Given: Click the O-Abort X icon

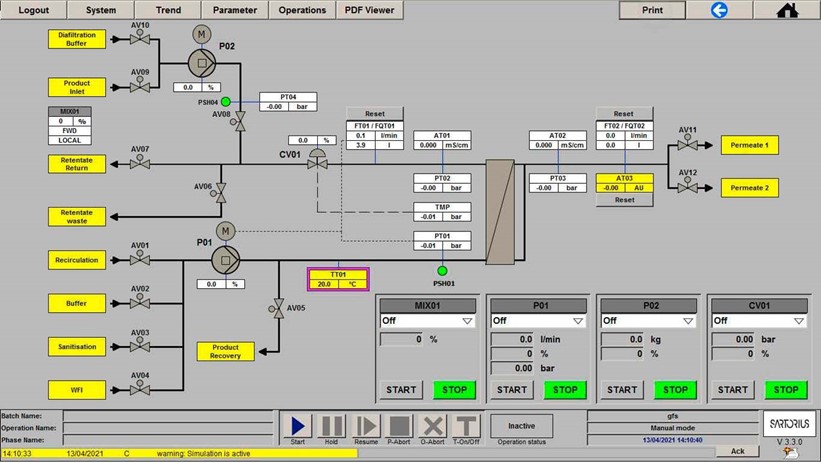Looking at the screenshot, I should coord(432,424).
